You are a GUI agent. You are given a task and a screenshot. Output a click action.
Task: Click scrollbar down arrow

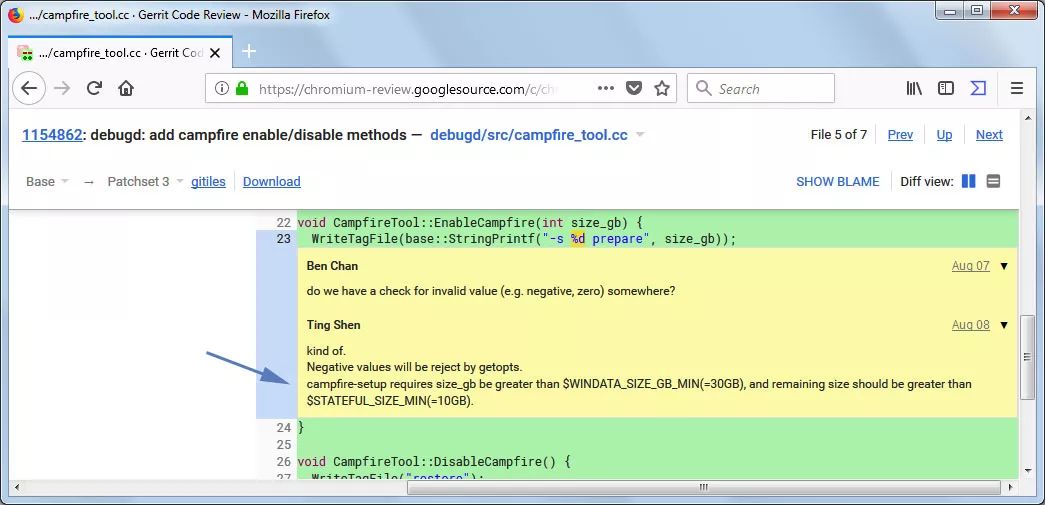pos(1027,472)
